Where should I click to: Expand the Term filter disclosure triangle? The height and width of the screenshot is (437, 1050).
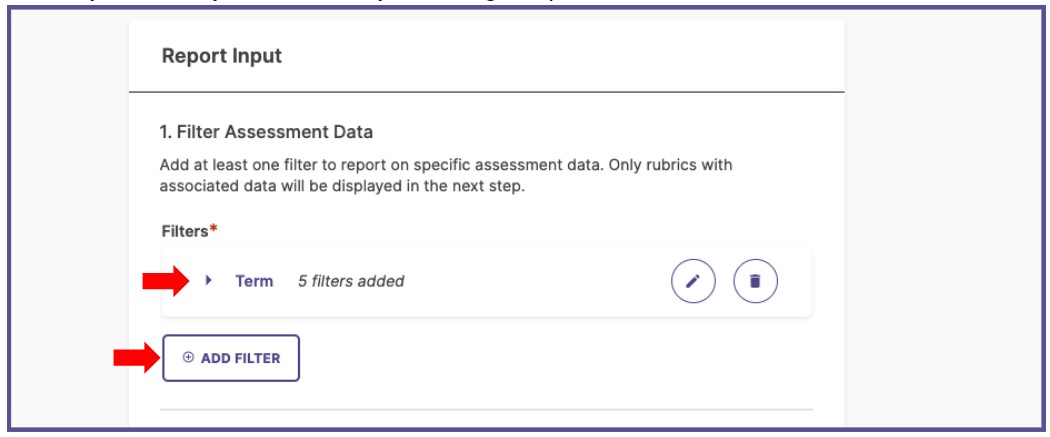tap(208, 280)
